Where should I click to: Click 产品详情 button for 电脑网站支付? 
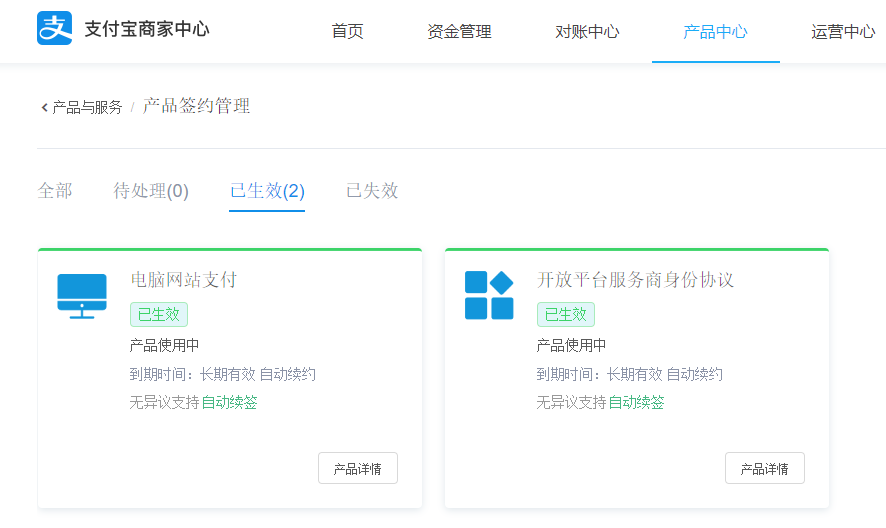click(x=358, y=468)
